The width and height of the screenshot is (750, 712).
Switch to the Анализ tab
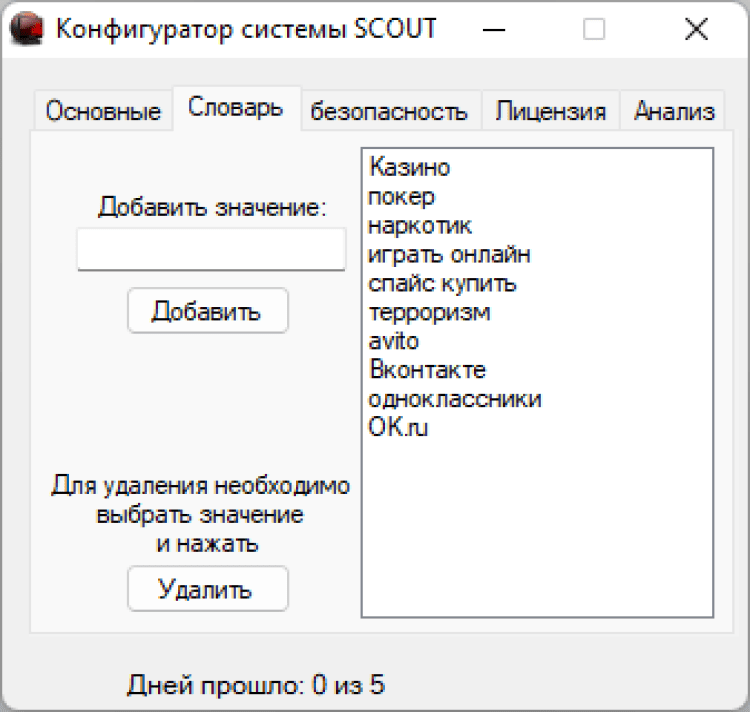[674, 111]
